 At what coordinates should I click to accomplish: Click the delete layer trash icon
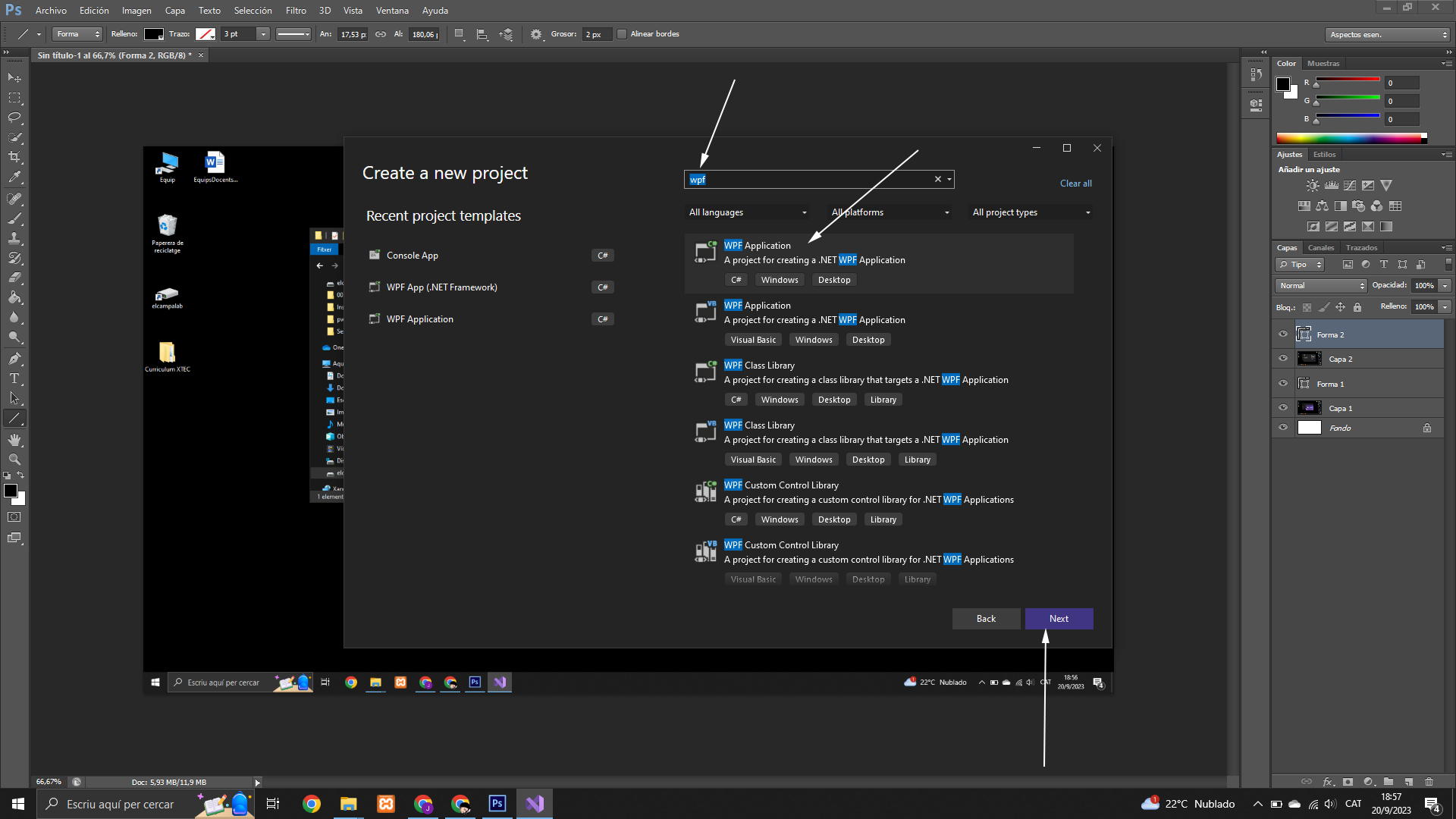[x=1429, y=782]
